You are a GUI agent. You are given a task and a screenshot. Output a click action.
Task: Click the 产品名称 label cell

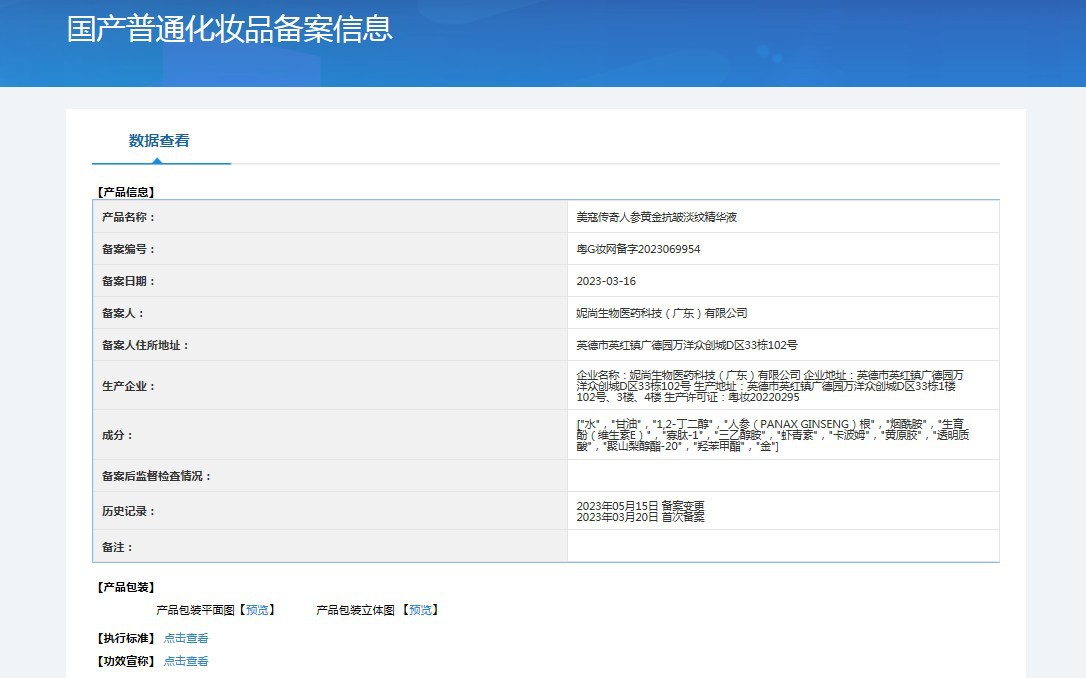pyautogui.click(x=330, y=217)
